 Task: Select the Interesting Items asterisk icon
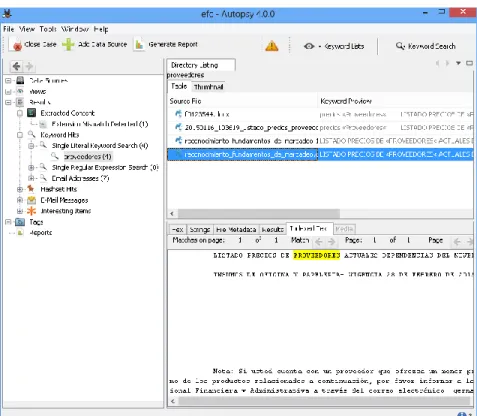(31, 211)
